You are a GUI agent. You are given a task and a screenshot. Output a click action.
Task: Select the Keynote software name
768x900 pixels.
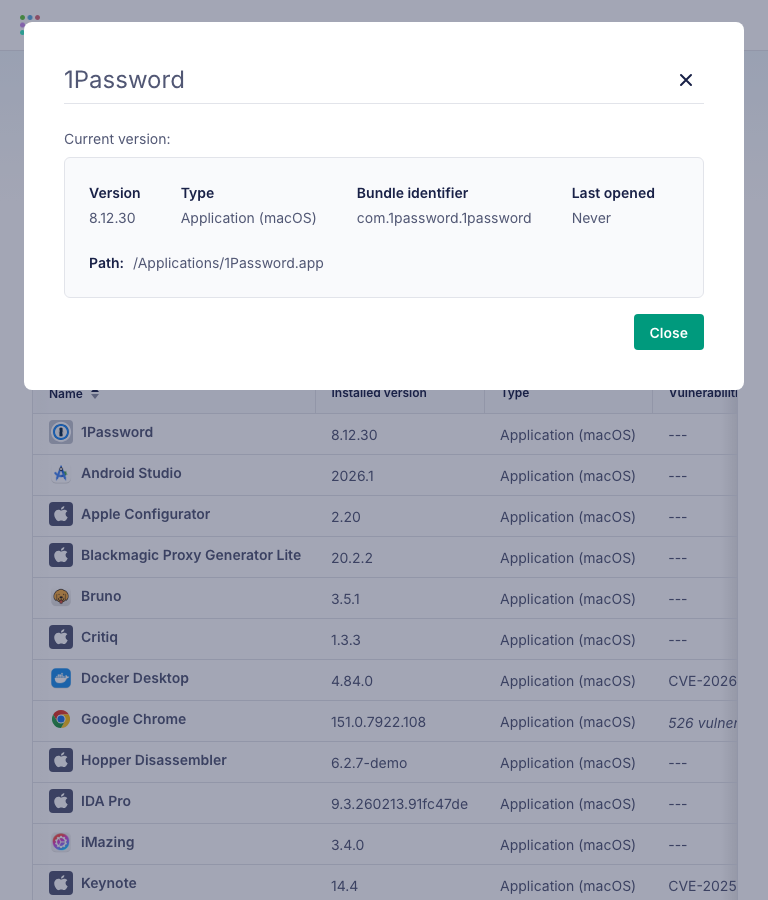108,883
